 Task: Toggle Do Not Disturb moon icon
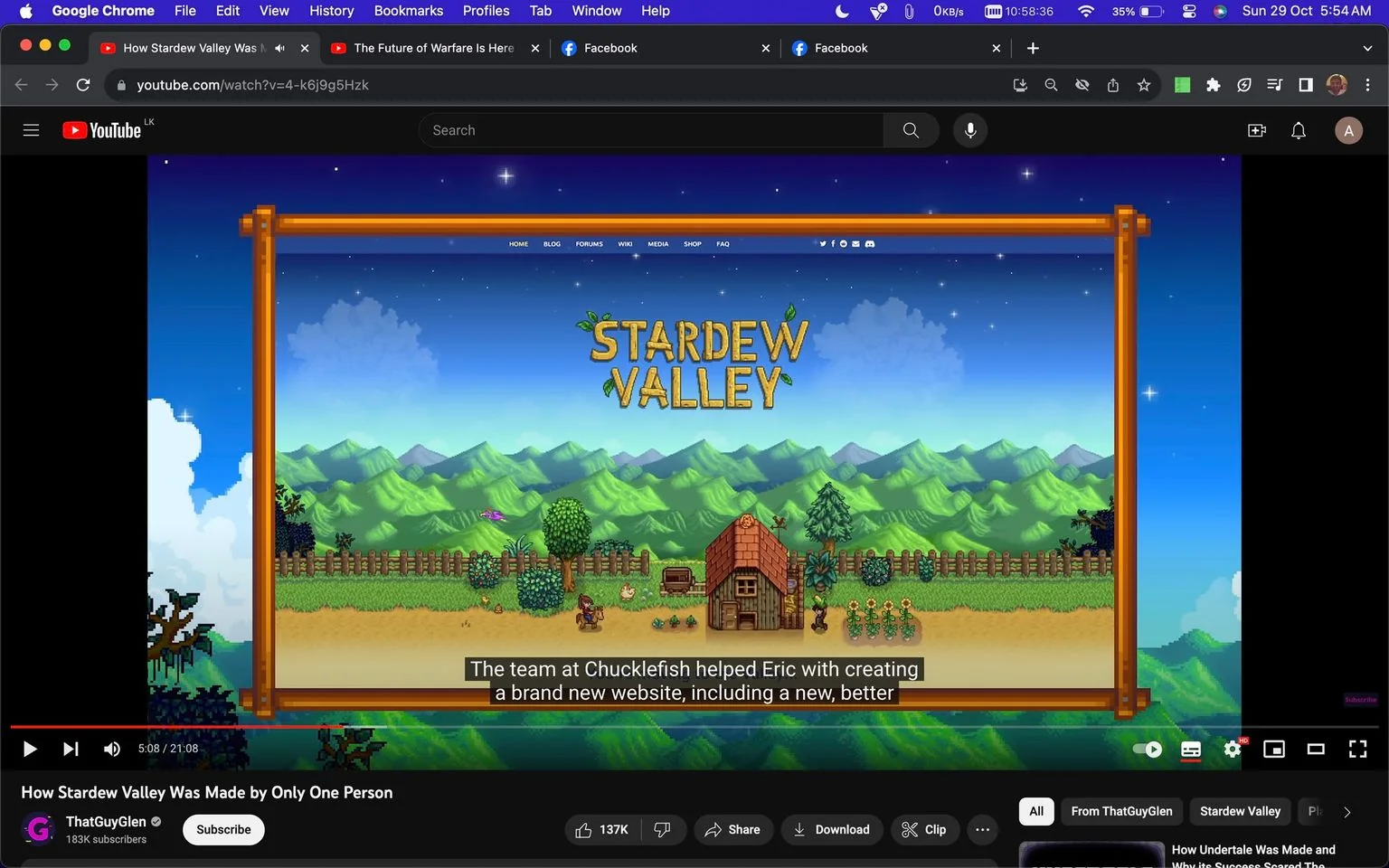tap(842, 11)
